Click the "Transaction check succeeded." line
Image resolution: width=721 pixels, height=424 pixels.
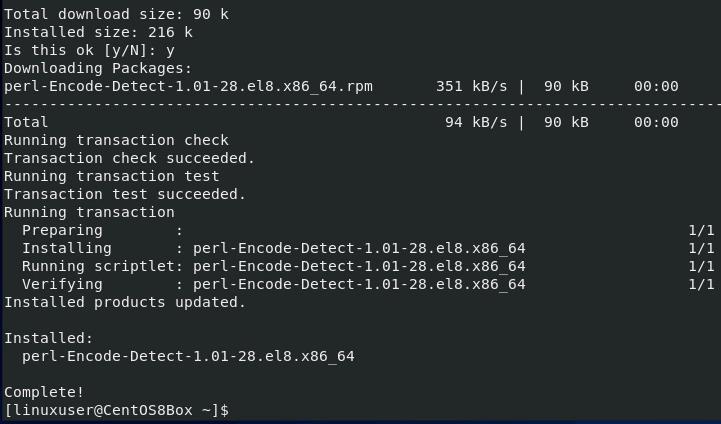129,158
